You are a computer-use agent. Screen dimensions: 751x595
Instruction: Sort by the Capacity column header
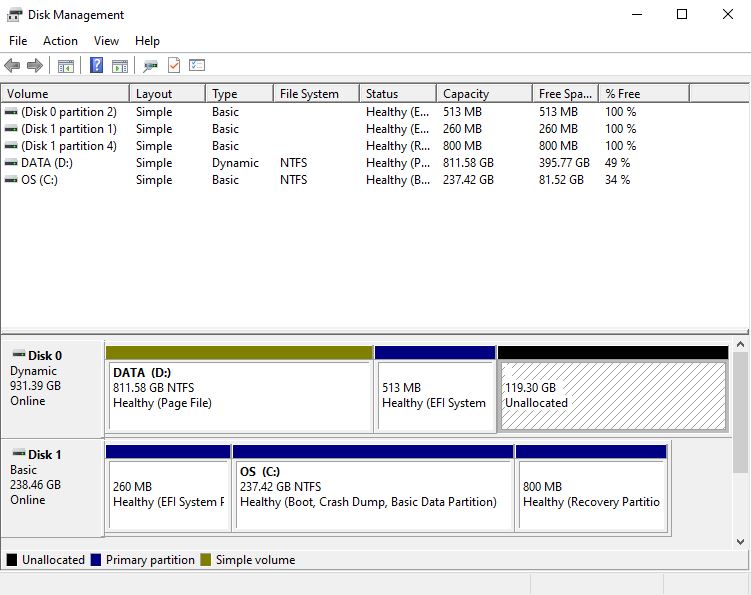pyautogui.click(x=484, y=93)
